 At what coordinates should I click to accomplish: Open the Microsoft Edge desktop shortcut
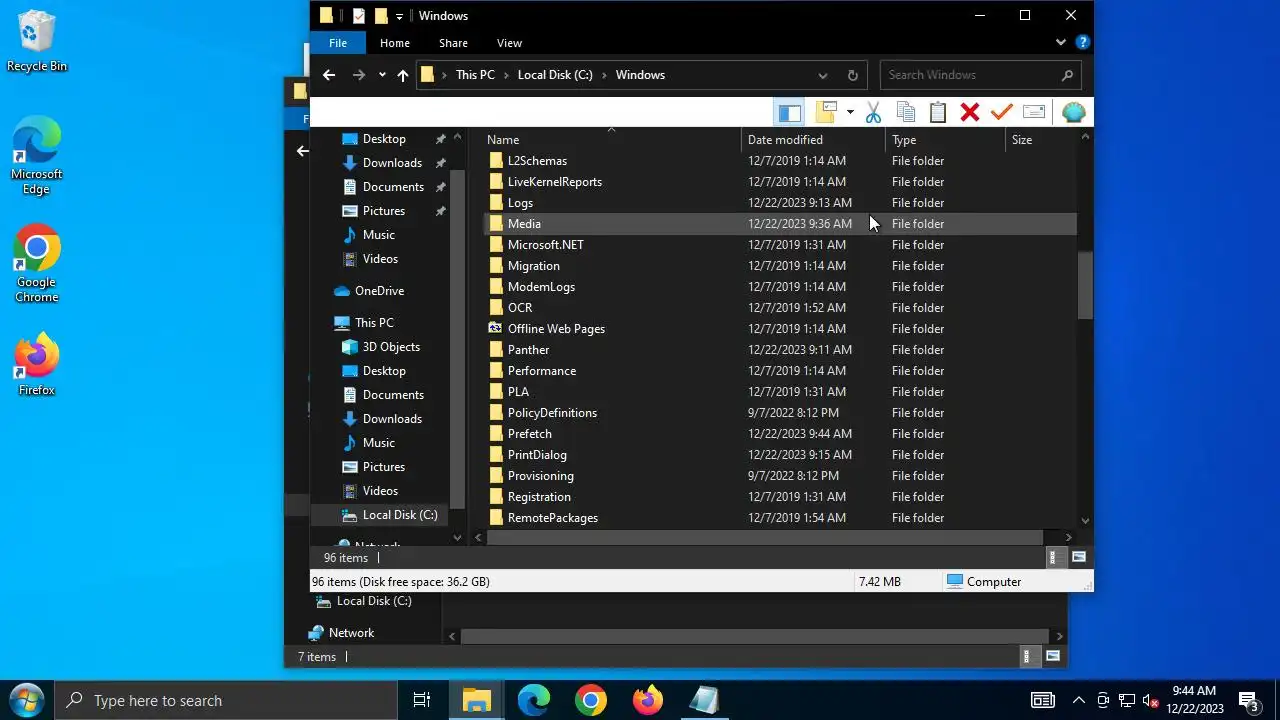tap(36, 156)
